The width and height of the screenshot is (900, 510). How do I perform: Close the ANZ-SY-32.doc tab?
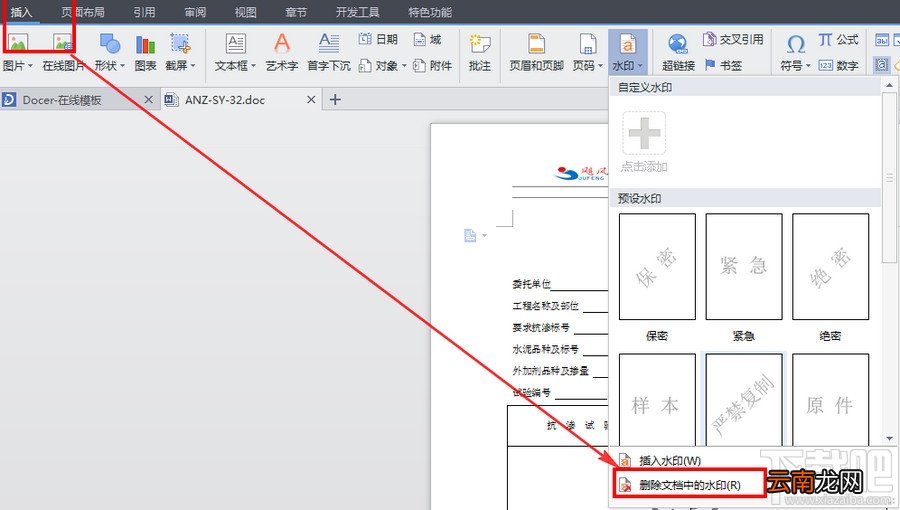[x=311, y=100]
